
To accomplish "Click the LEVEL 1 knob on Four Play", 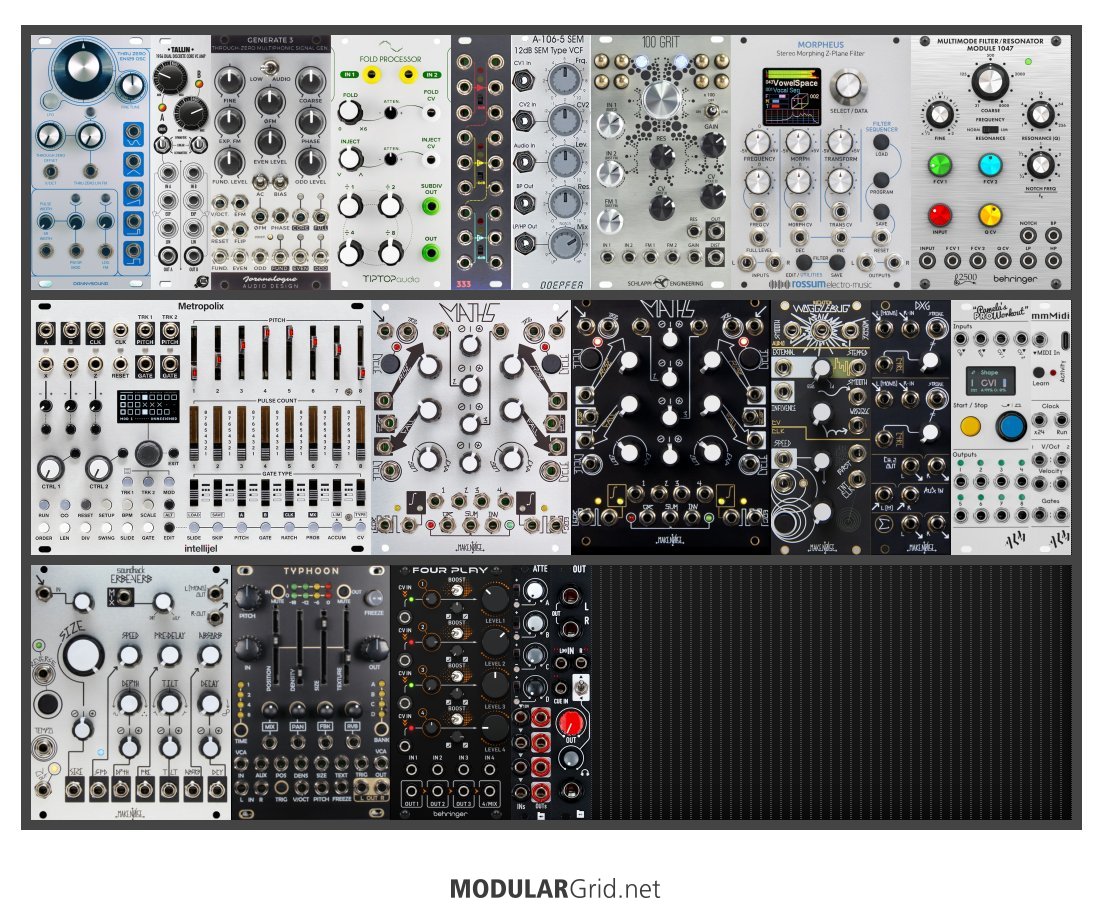I will pyautogui.click(x=494, y=599).
